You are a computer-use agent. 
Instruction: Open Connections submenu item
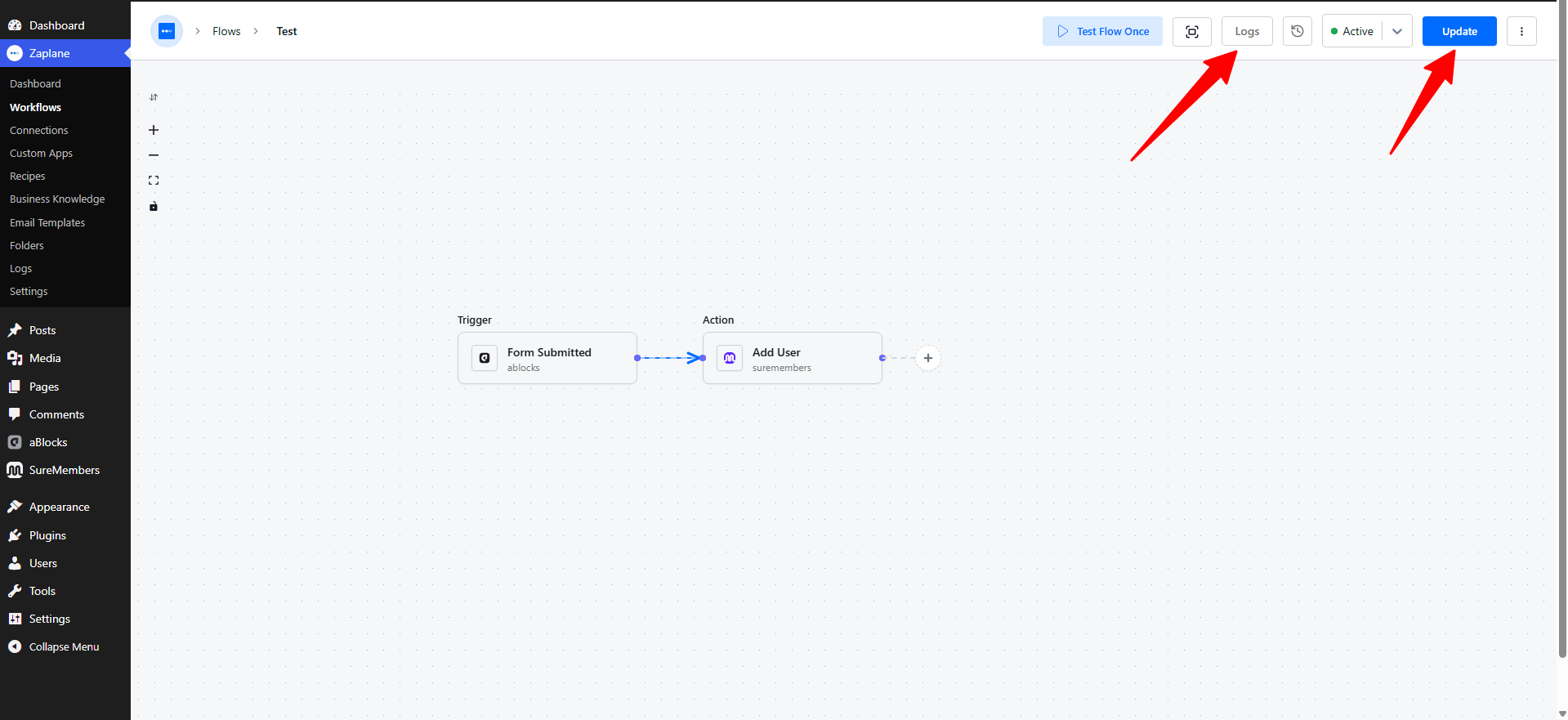click(x=38, y=130)
